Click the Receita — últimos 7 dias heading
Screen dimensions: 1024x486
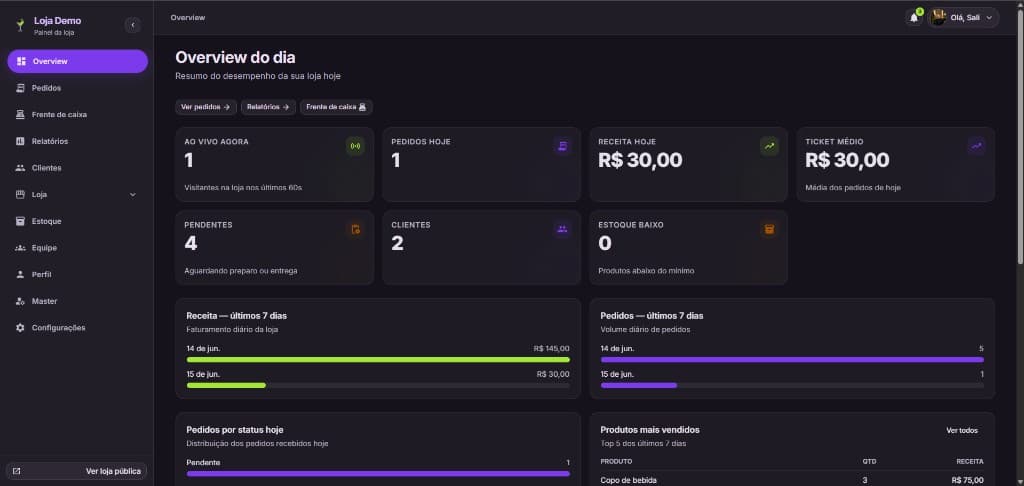tap(236, 316)
